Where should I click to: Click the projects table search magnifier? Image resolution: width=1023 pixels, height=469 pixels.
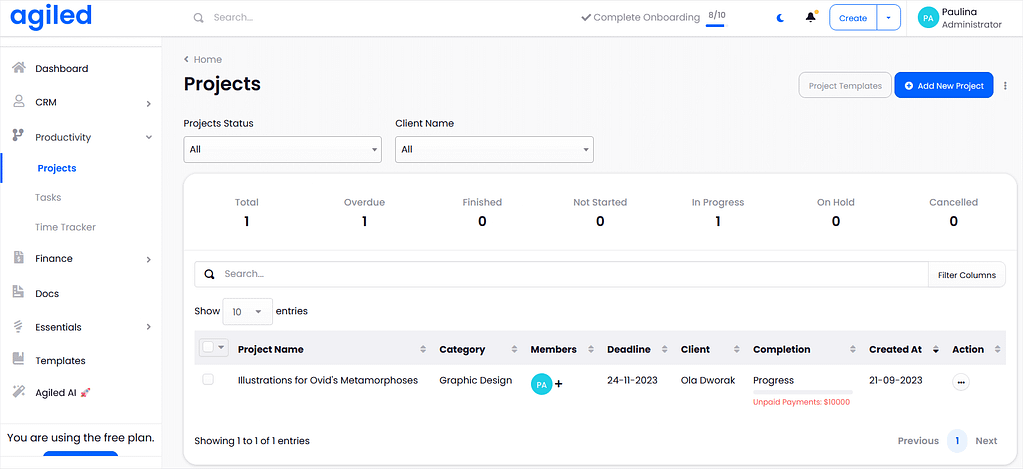209,274
